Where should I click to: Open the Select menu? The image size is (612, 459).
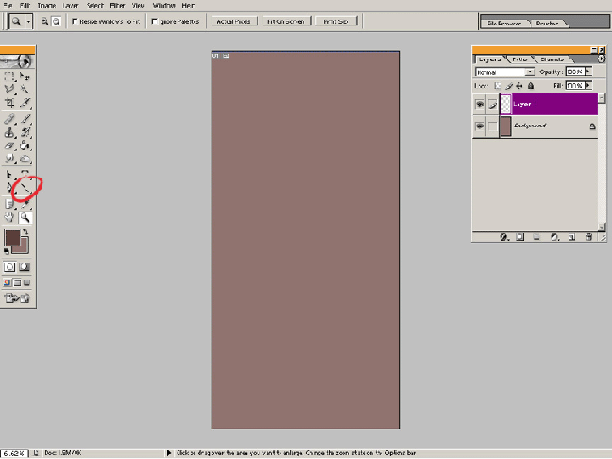tap(95, 5)
